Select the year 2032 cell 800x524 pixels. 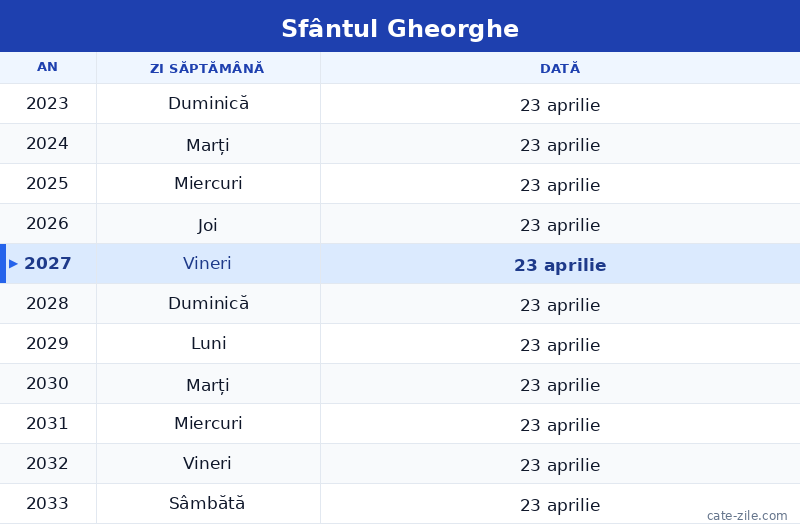tap(47, 463)
